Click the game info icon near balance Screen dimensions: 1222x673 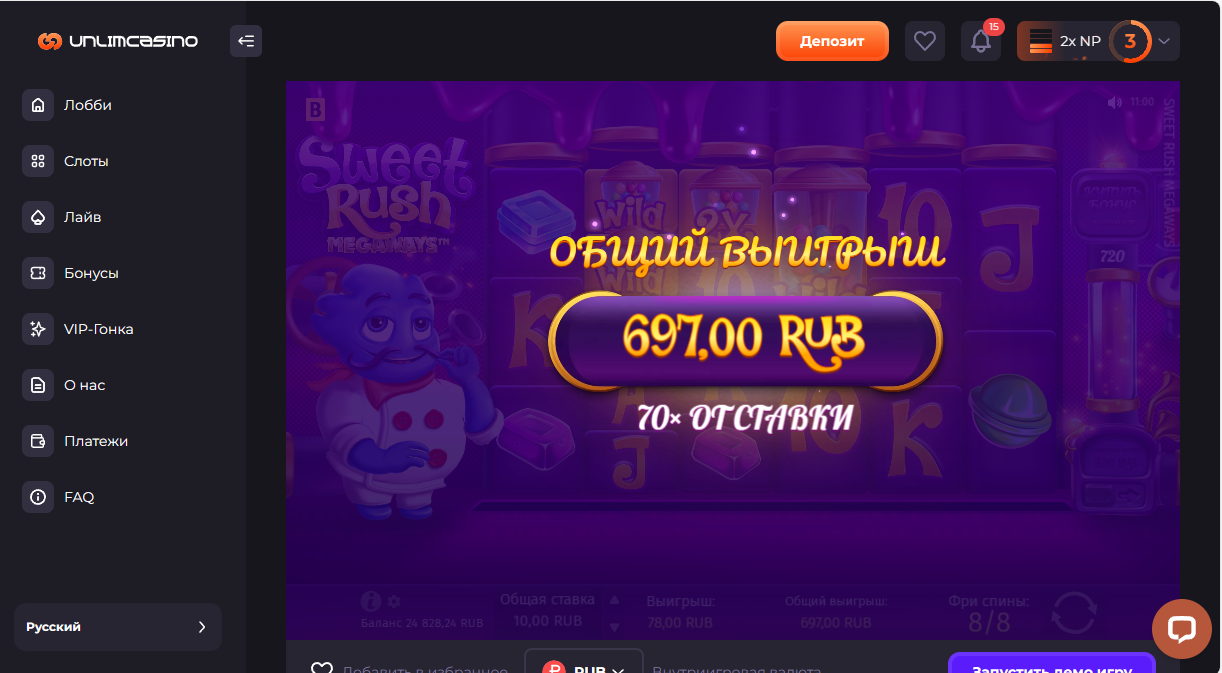tap(370, 601)
